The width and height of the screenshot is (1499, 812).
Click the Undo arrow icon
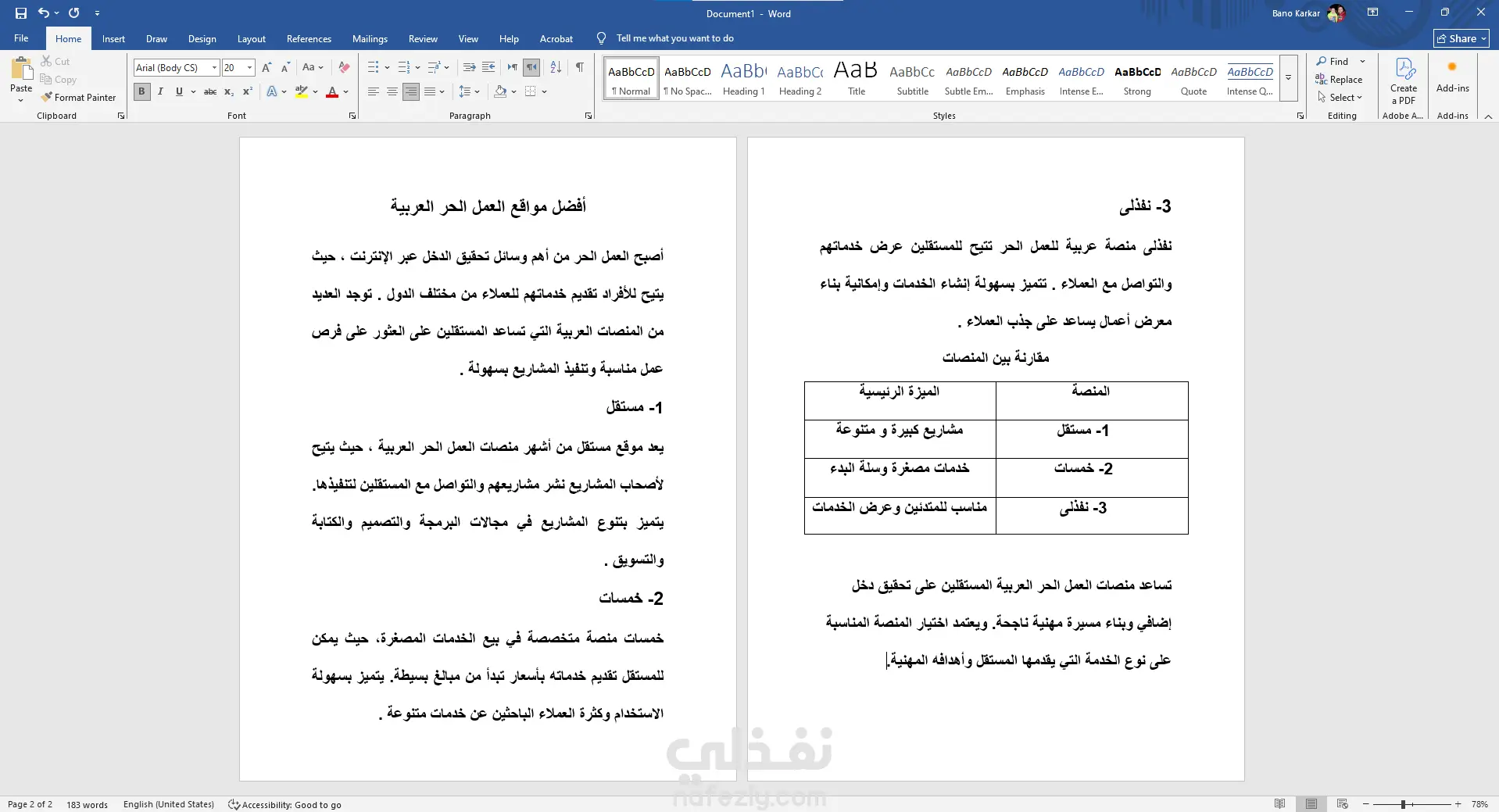pyautogui.click(x=44, y=13)
